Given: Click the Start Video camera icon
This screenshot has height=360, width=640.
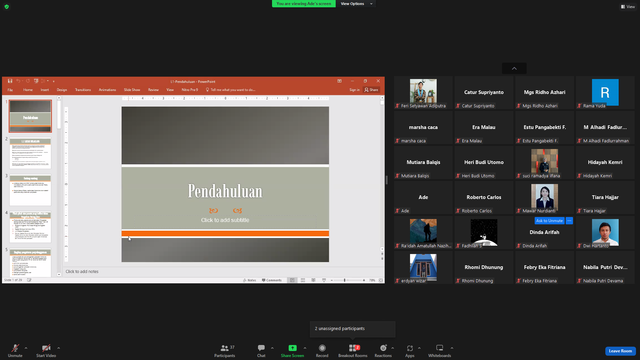Looking at the screenshot, I should 46,348.
